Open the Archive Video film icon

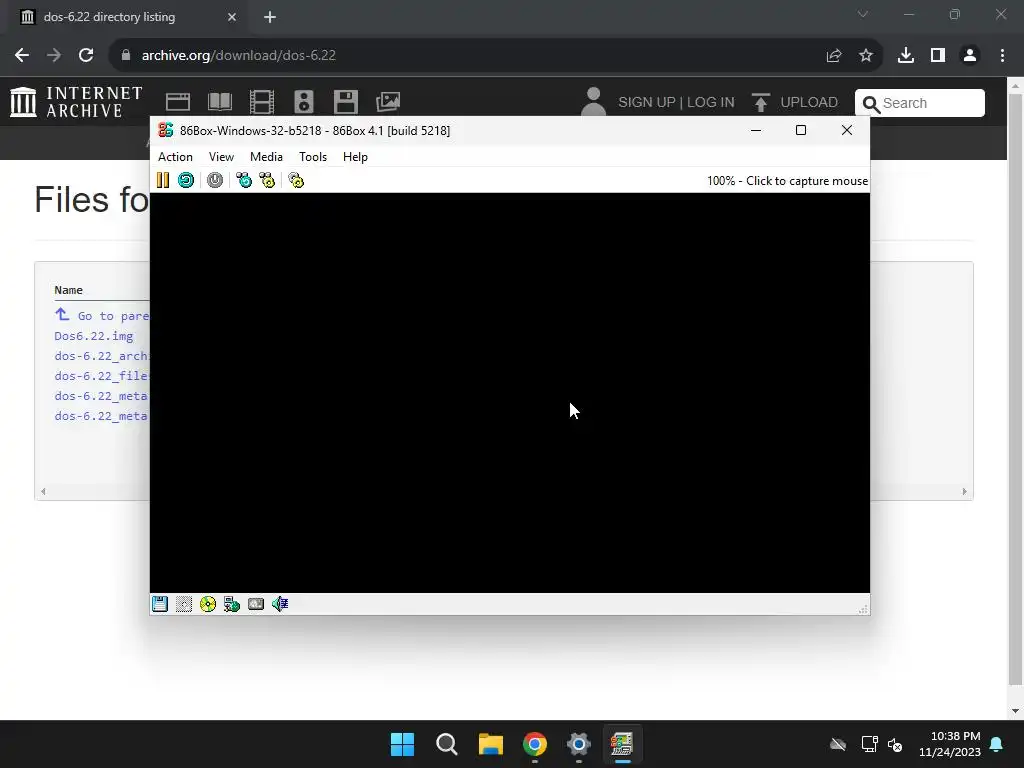[x=262, y=102]
